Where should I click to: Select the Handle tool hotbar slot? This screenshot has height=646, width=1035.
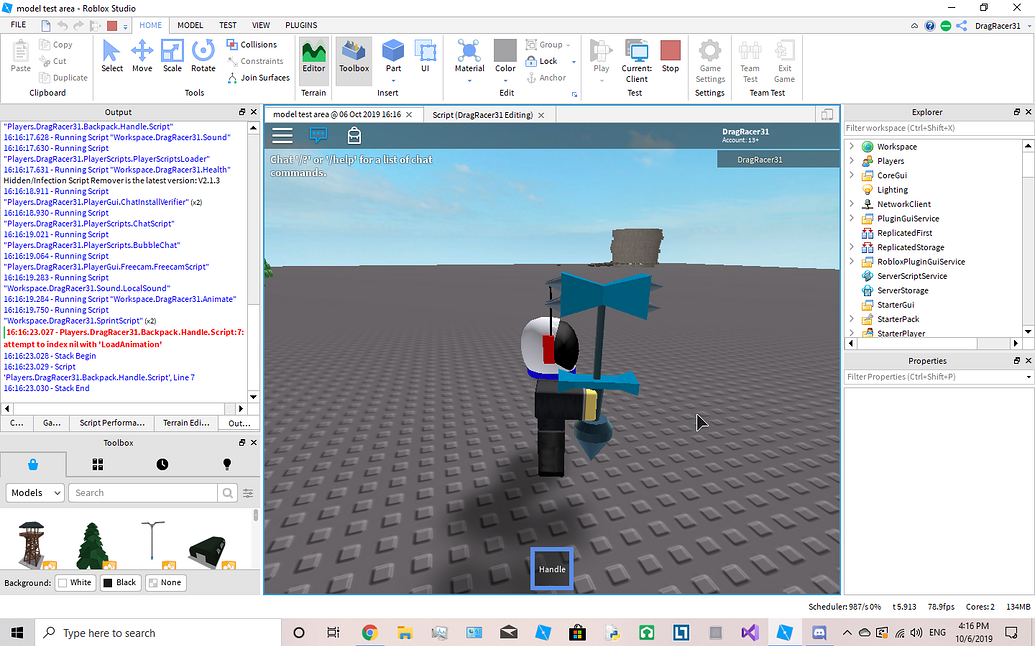pyautogui.click(x=552, y=569)
